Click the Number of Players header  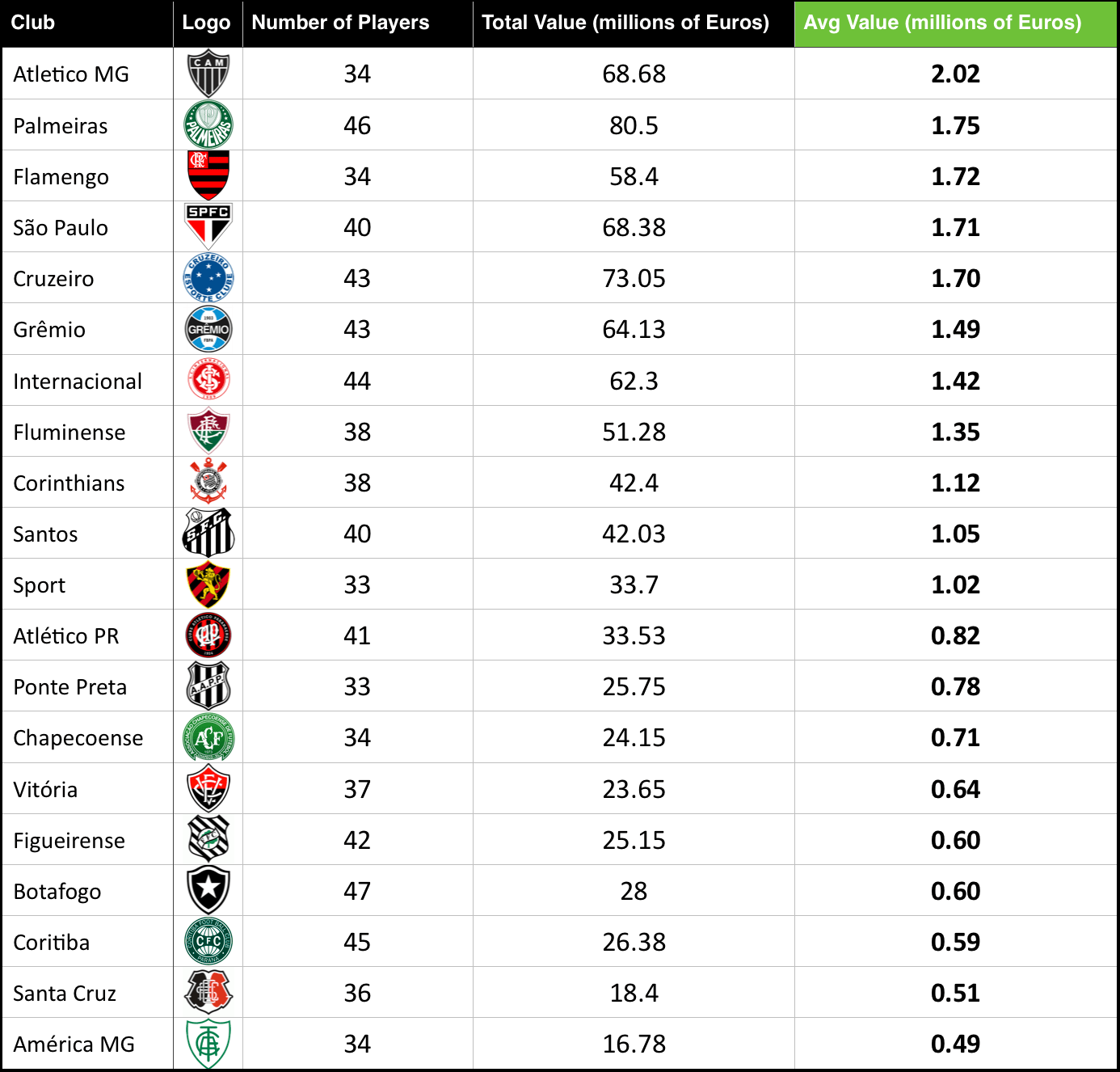(340, 23)
